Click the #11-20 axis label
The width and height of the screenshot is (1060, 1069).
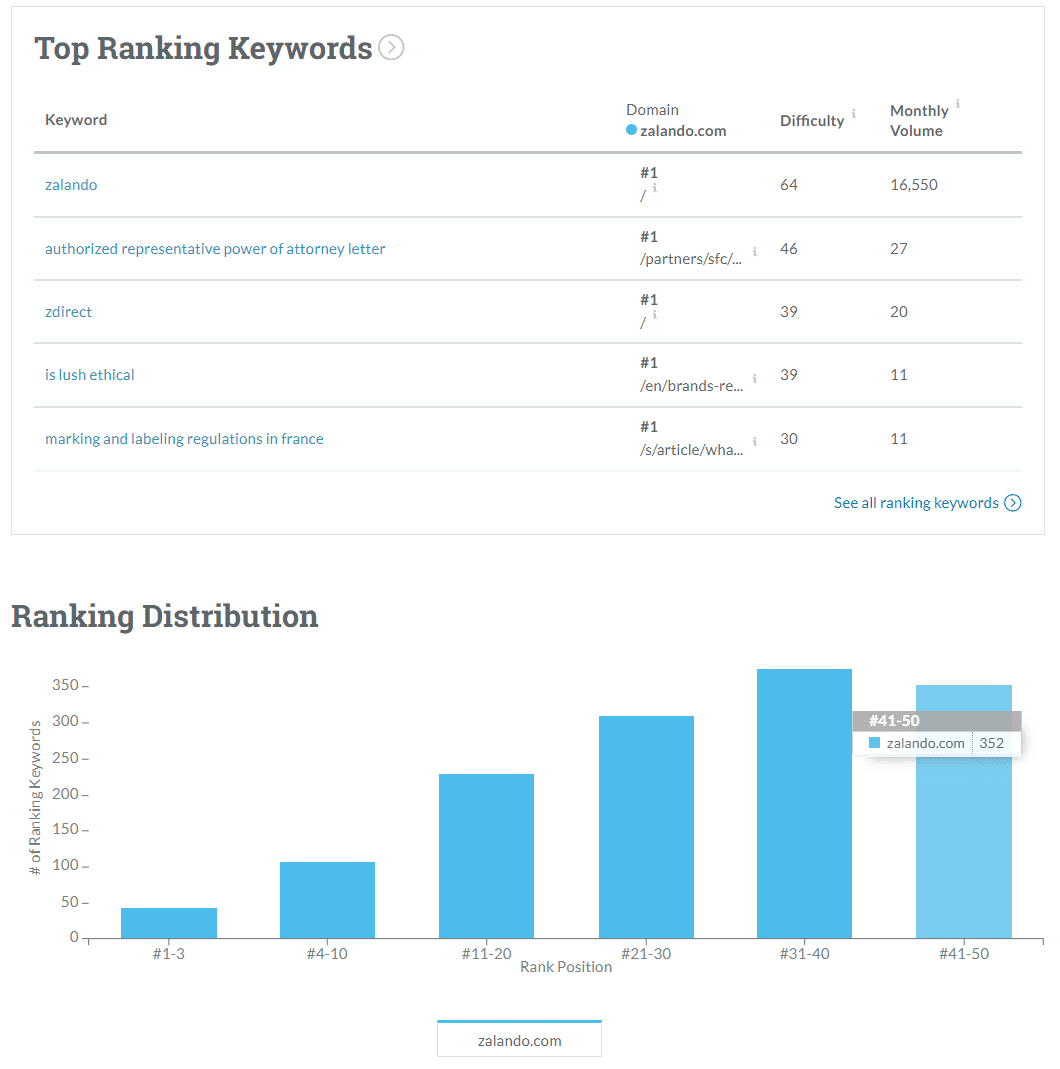pyautogui.click(x=487, y=954)
